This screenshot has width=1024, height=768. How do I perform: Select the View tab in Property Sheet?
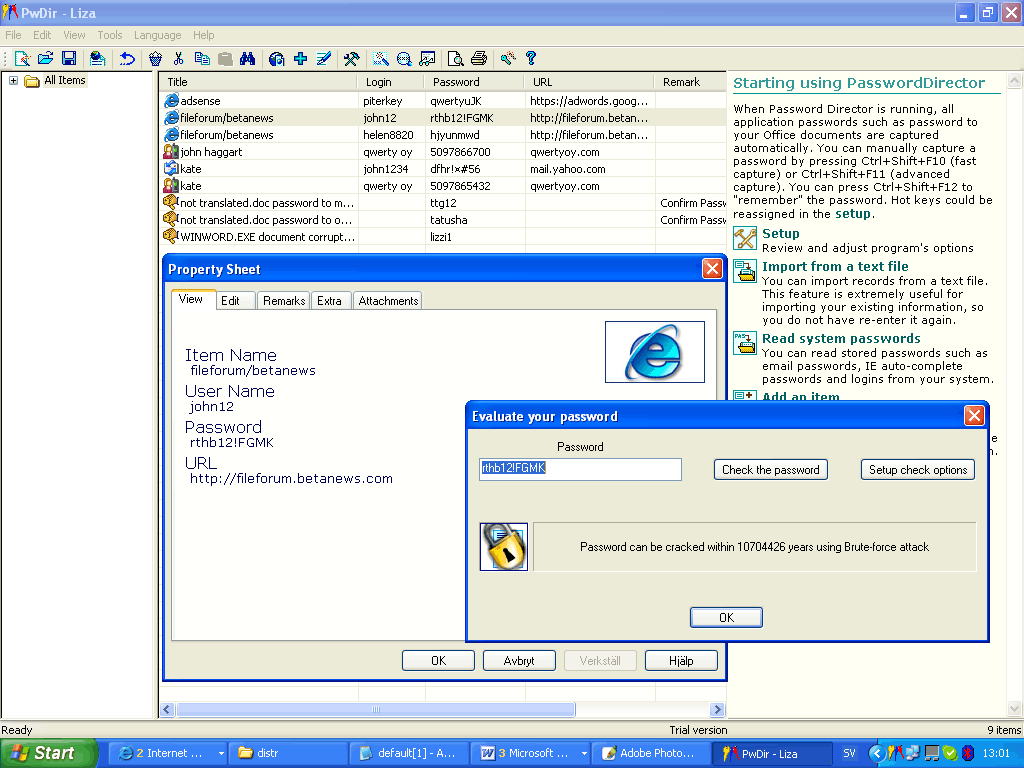tap(191, 299)
